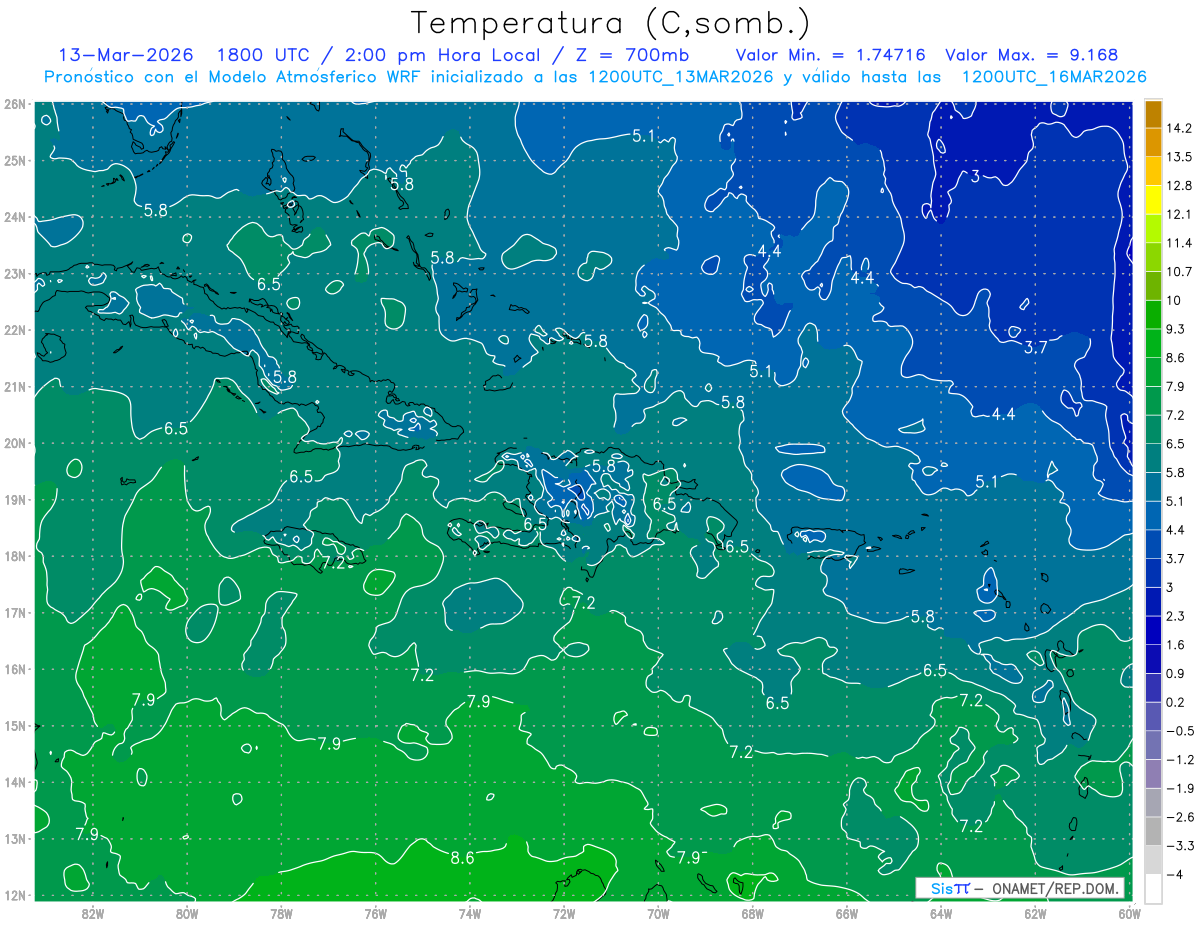Click the colorbar label '14.2'

pos(1179,128)
